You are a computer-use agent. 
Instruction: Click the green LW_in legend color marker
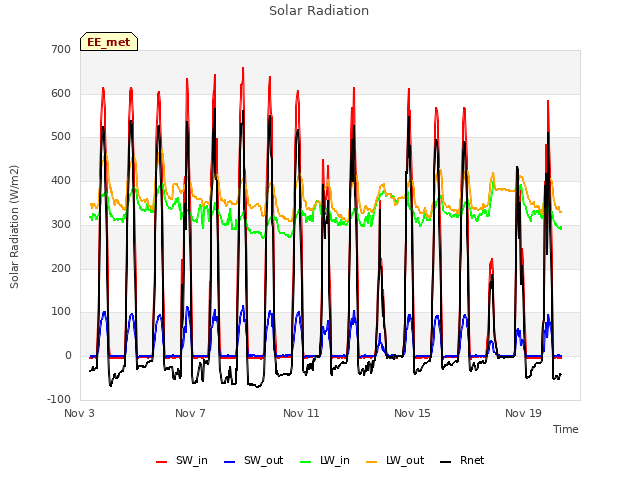coord(306,462)
